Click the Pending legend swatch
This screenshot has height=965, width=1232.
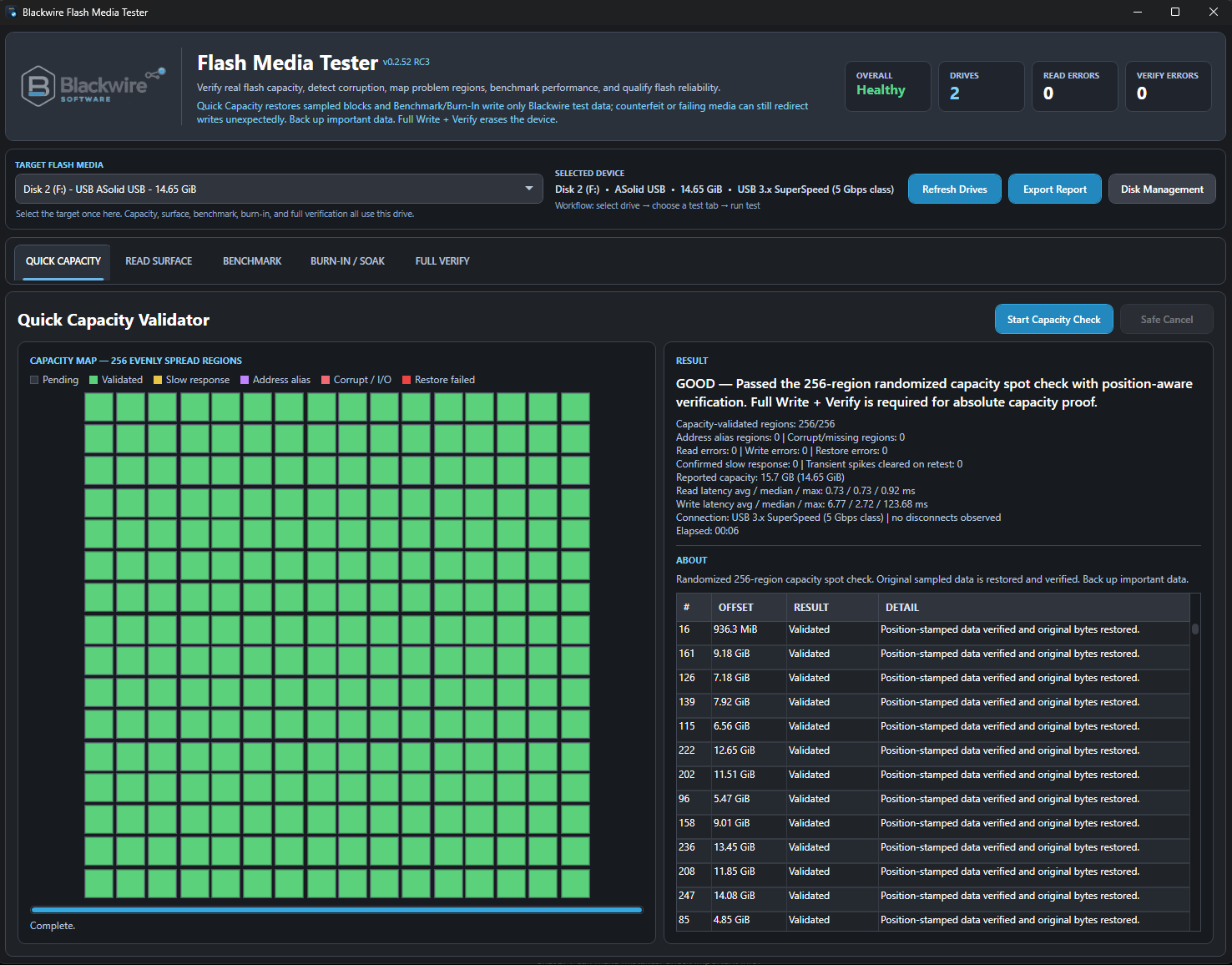[x=34, y=380]
